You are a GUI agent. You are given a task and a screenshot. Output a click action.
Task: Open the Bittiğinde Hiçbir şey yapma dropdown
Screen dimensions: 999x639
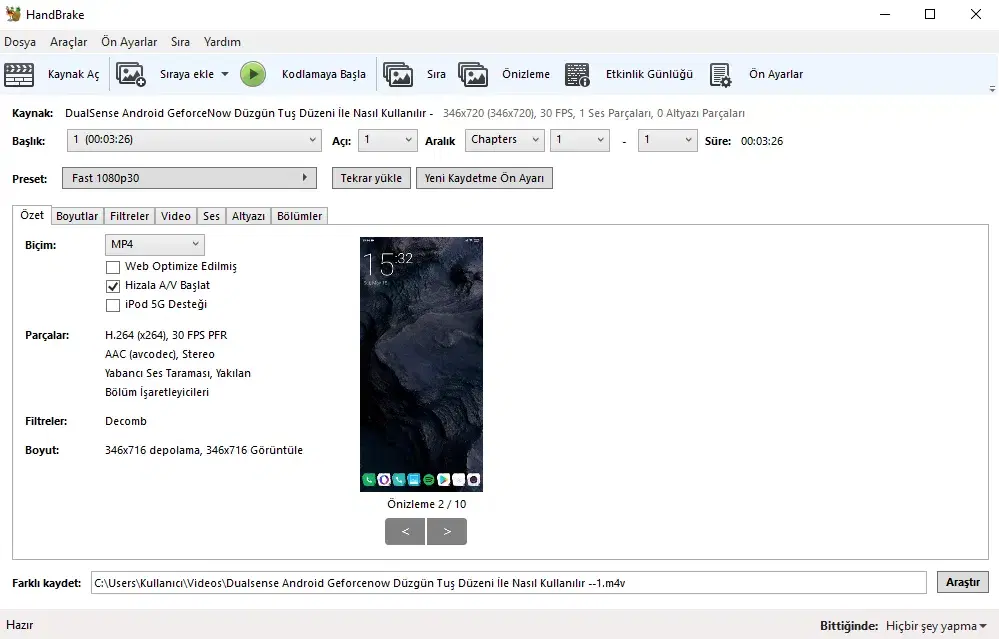(x=936, y=626)
